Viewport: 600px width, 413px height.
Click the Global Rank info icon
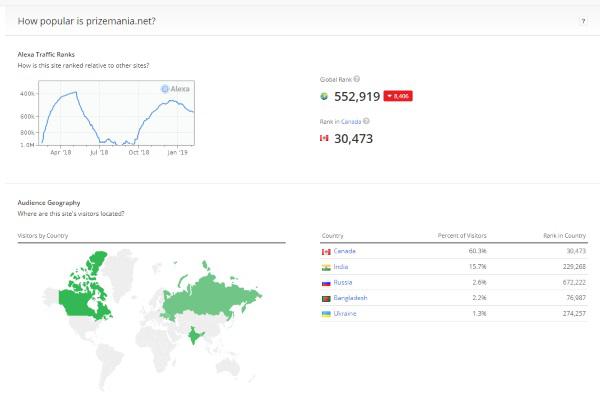357,79
